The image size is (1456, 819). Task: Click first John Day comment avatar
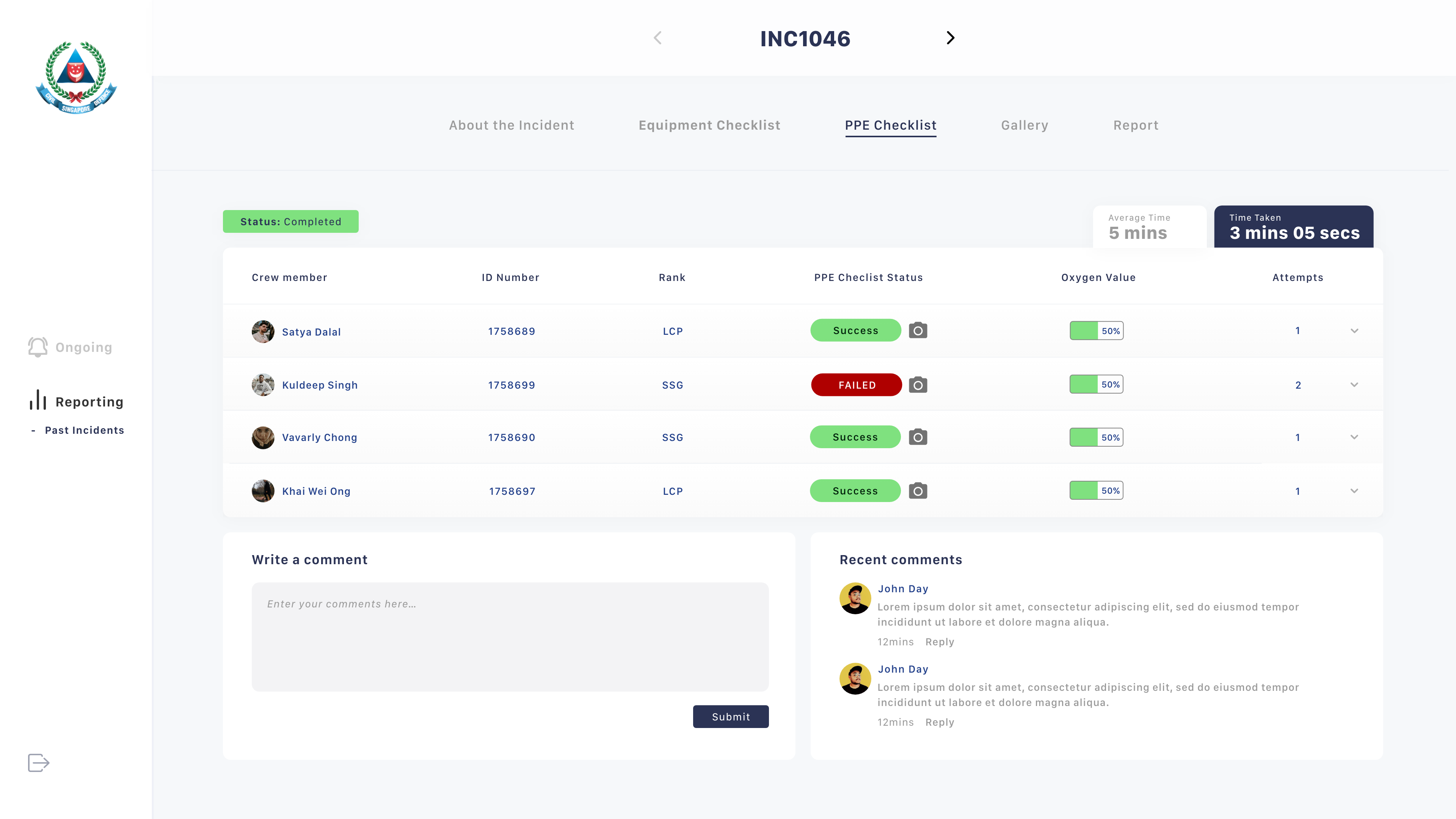pos(855,598)
